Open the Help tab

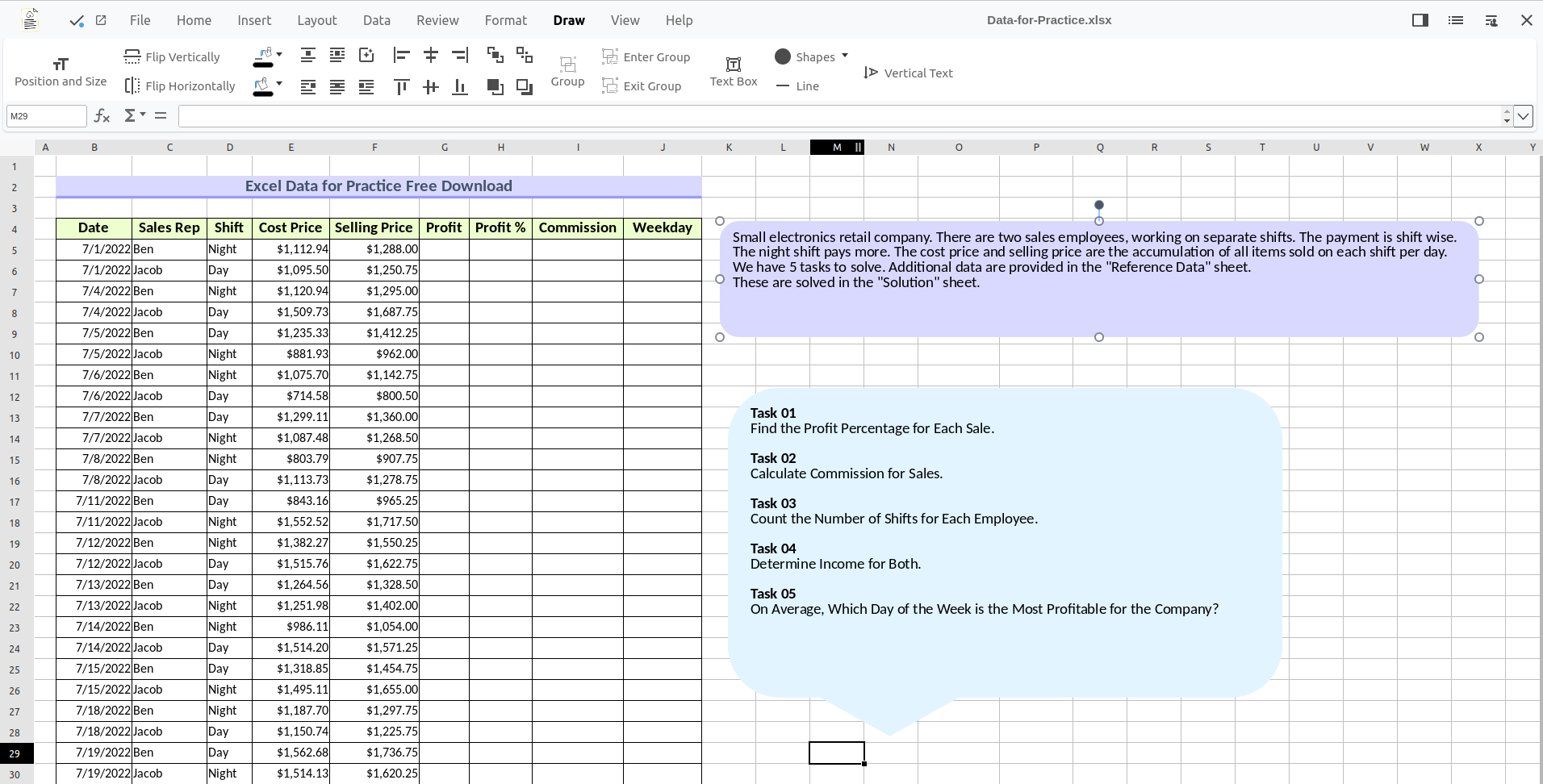tap(679, 20)
